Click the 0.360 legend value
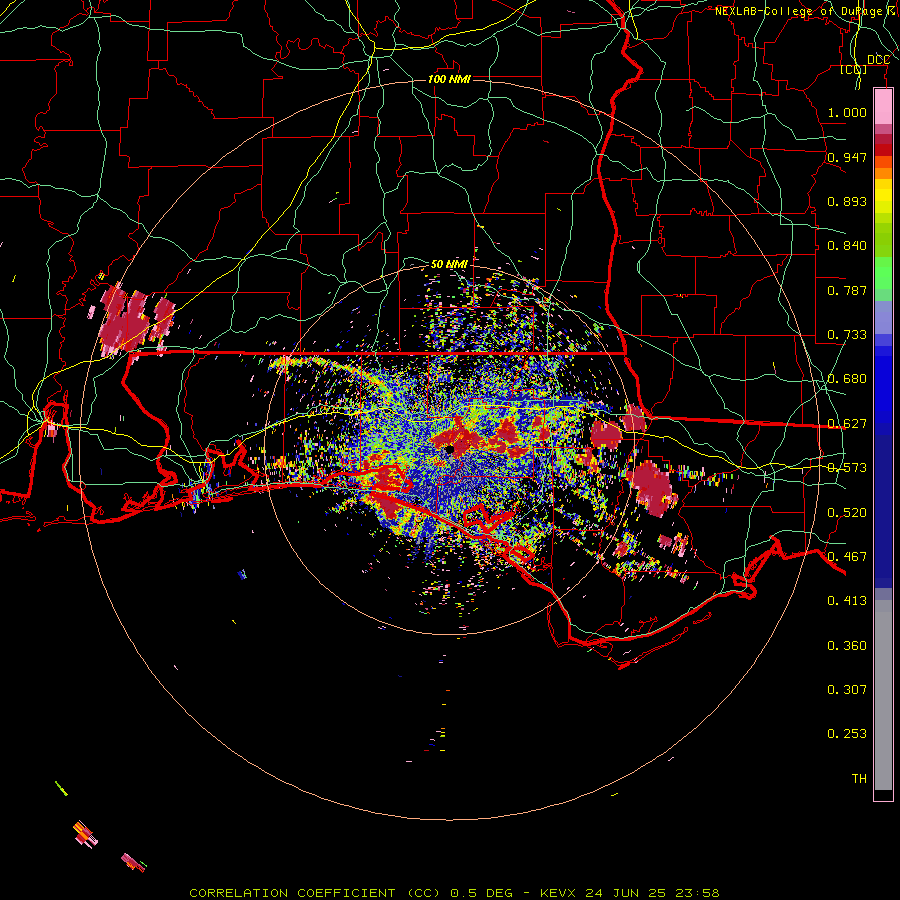 click(x=847, y=646)
